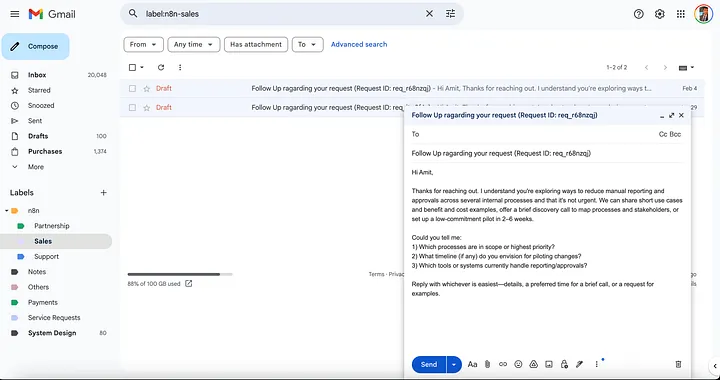Open the main menu hamburger icon

(15, 14)
